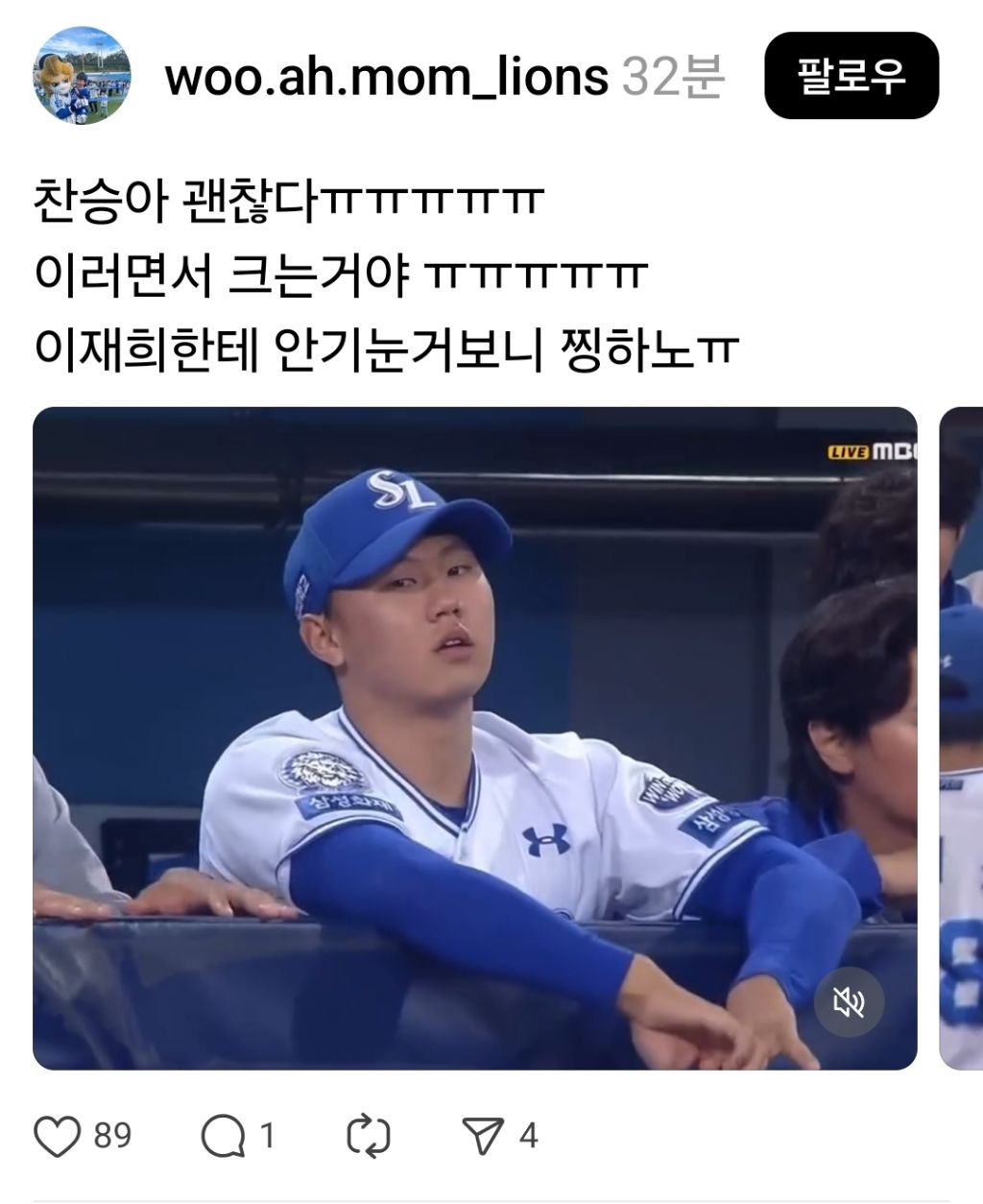Open replies via the comment bubble icon
Image resolution: width=983 pixels, height=1204 pixels.
coord(223,1136)
